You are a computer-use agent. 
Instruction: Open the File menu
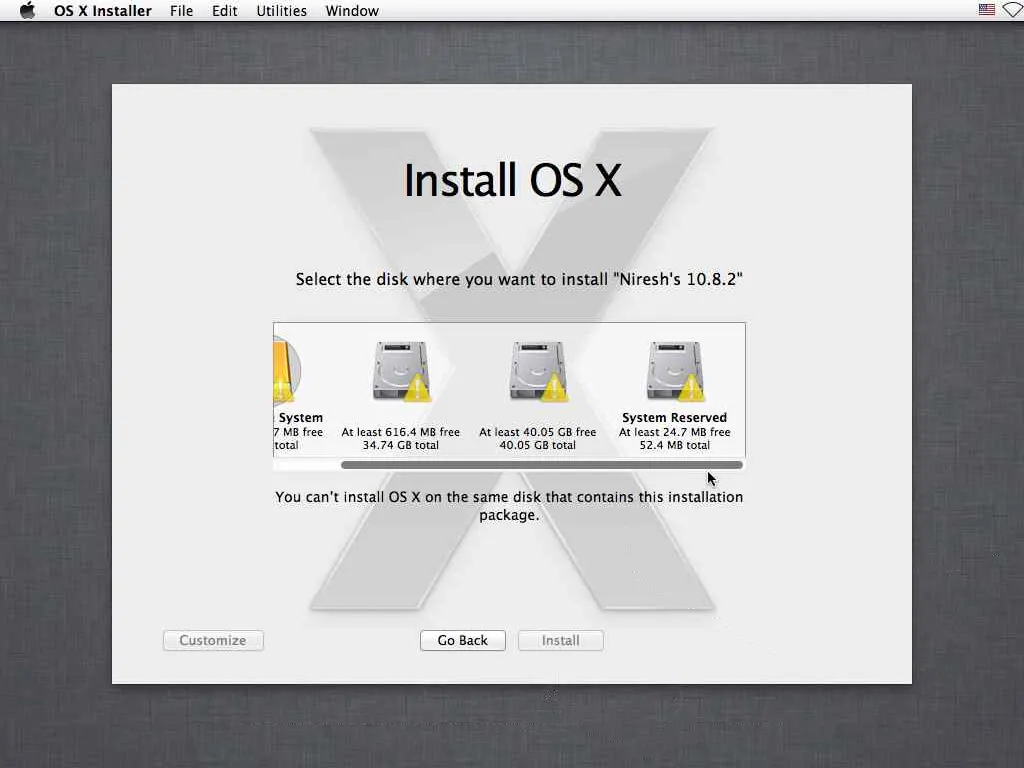coord(182,11)
